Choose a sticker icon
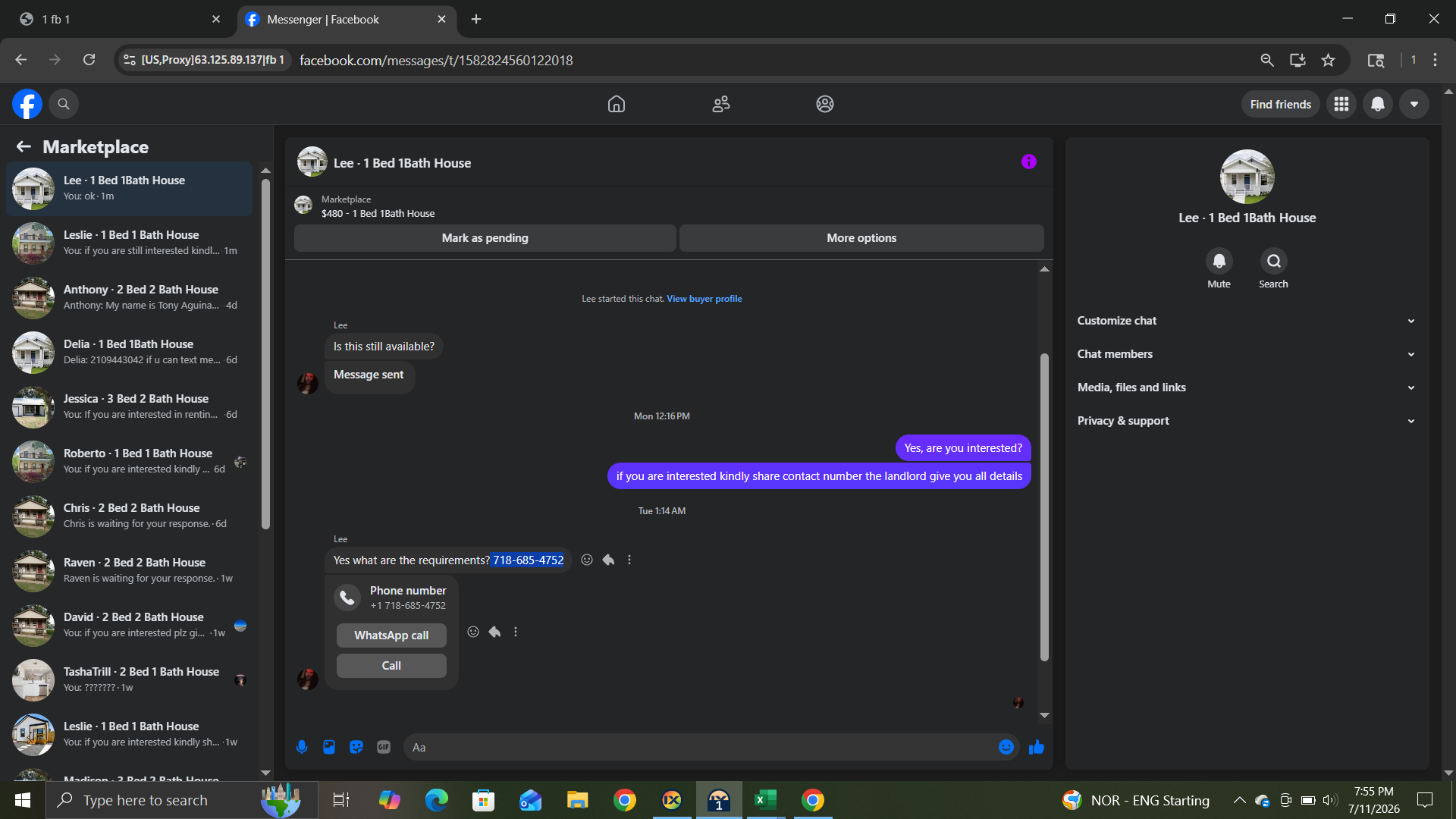Image resolution: width=1456 pixels, height=819 pixels. (x=356, y=747)
